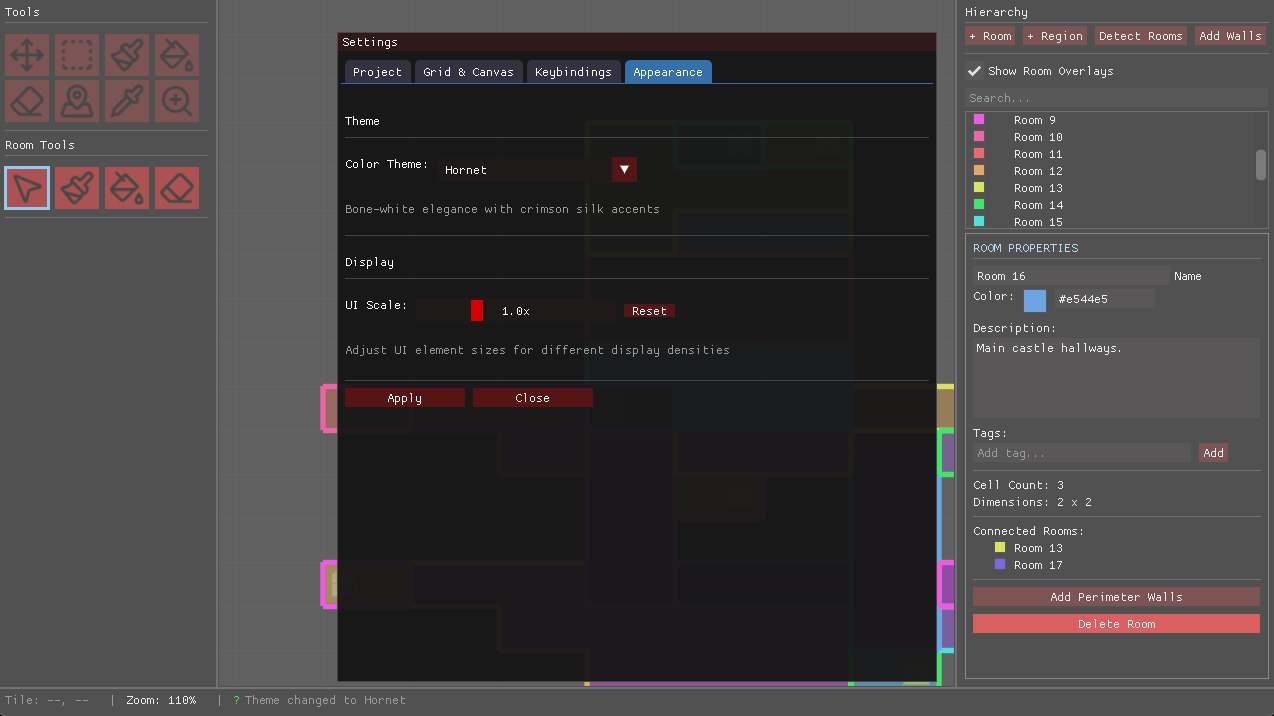Click the Settings window title bar
This screenshot has height=716, width=1274.
[637, 42]
